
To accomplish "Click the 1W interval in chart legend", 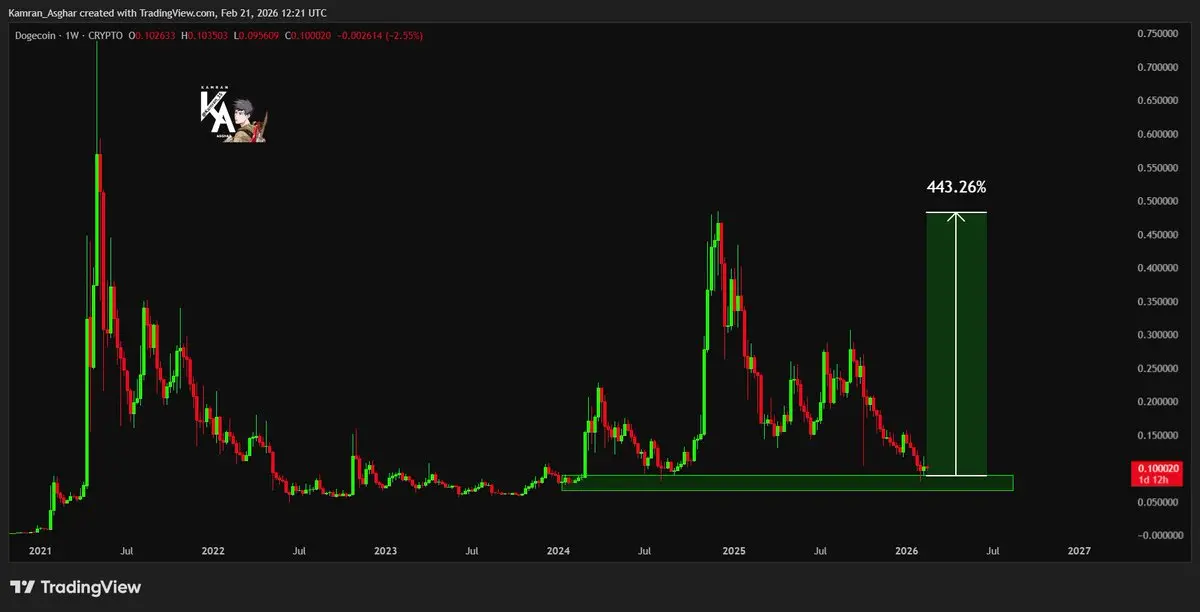I will [72, 36].
